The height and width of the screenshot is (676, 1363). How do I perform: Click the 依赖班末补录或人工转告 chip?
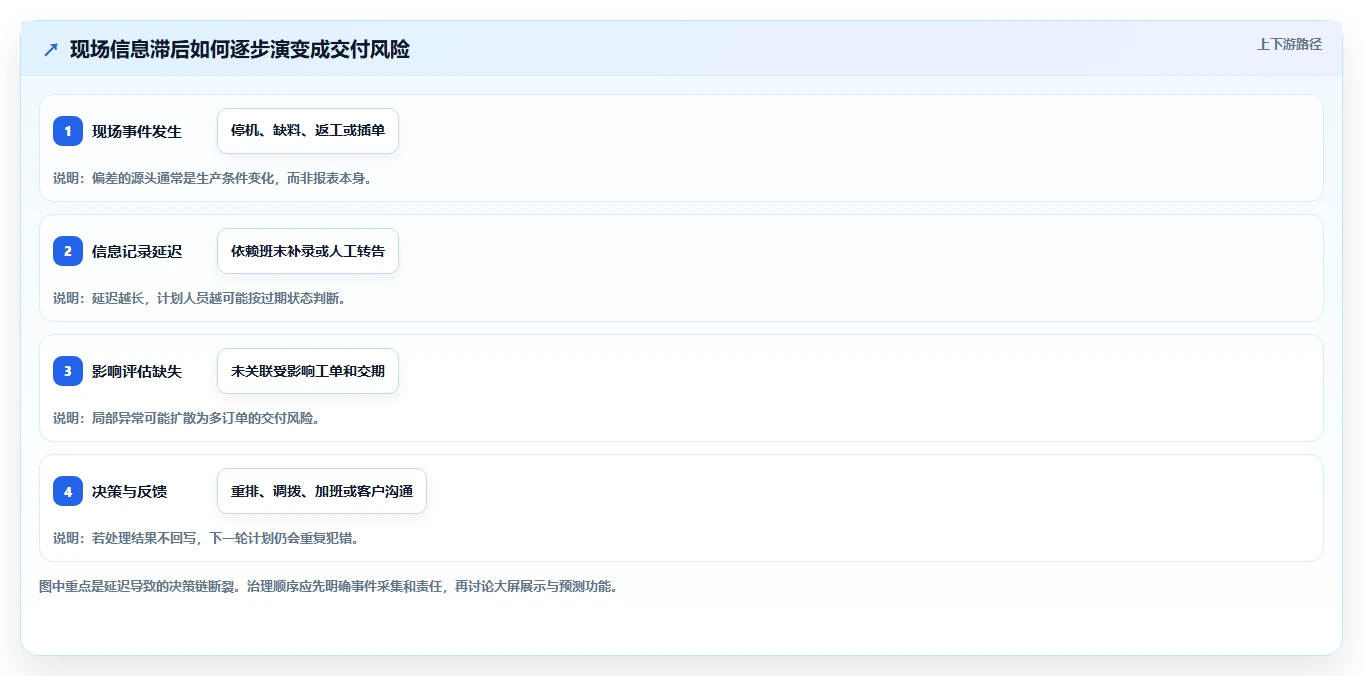click(308, 251)
